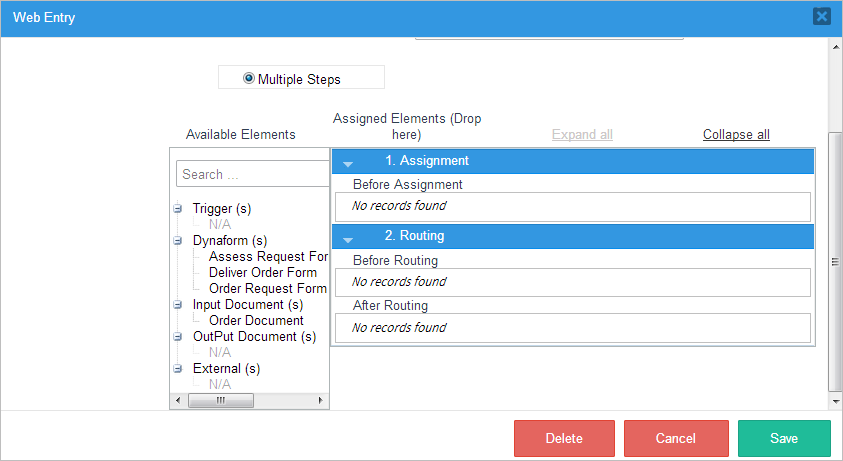
Task: Collapse the 1. Assignment section arrow
Action: (x=349, y=162)
